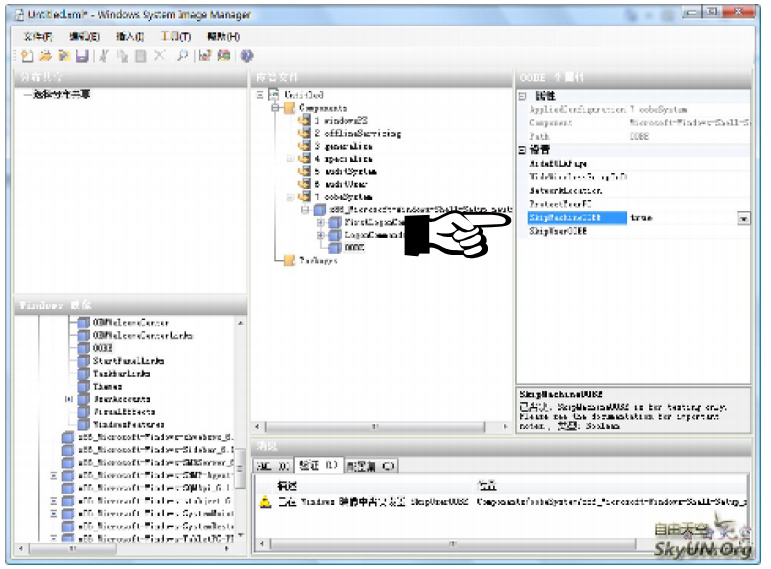The width and height of the screenshot is (771, 569).
Task: Collapse the Components node
Action: point(276,108)
